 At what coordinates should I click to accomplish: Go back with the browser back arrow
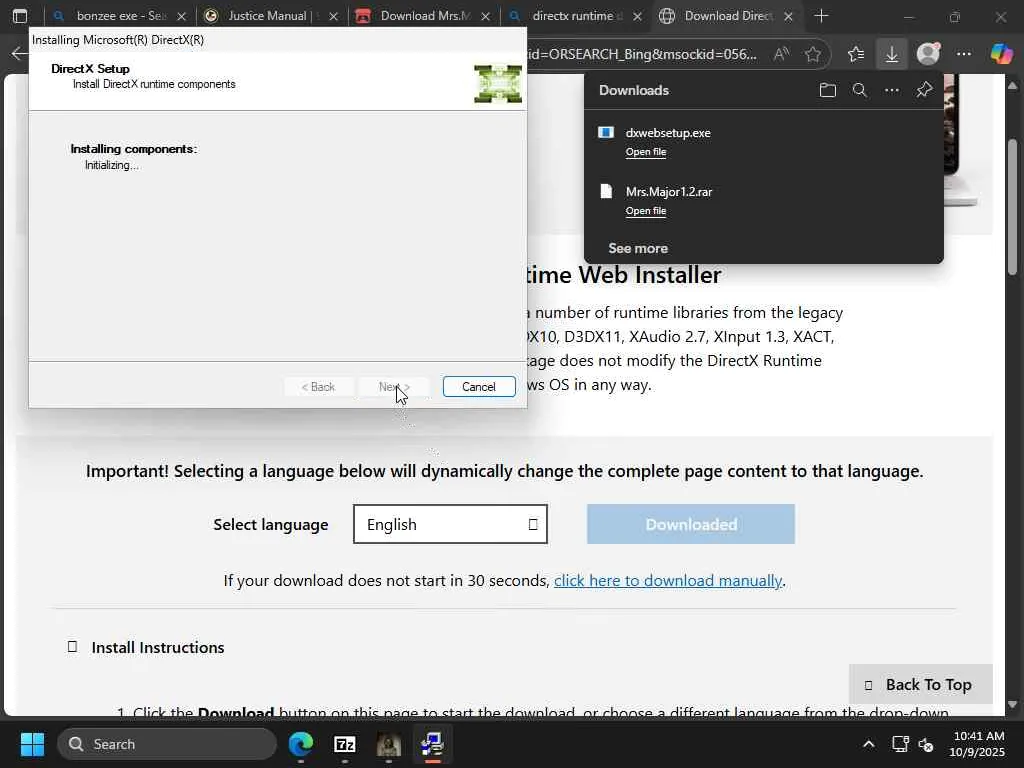[x=19, y=54]
